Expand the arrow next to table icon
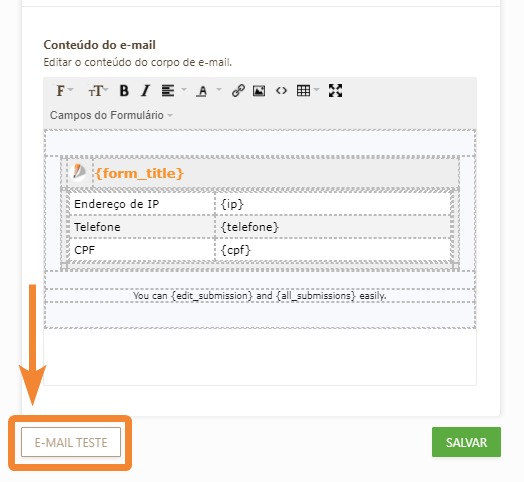 (x=316, y=89)
